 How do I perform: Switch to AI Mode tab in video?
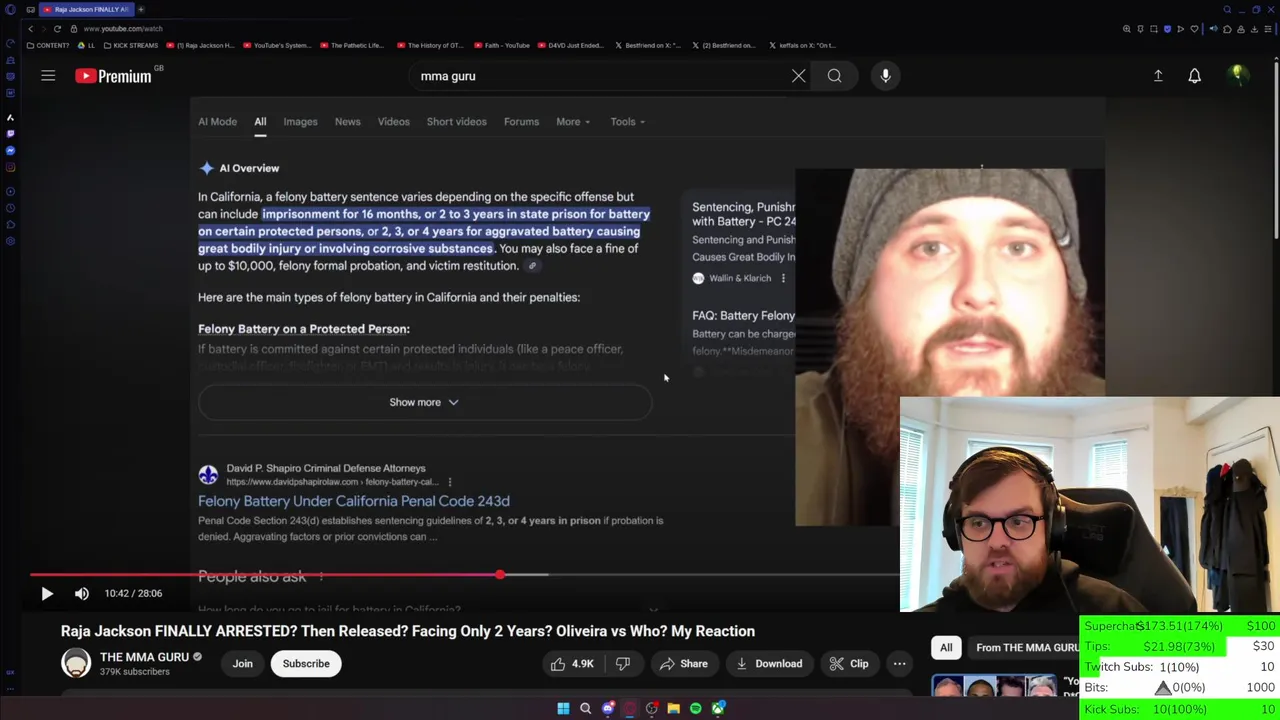[217, 122]
